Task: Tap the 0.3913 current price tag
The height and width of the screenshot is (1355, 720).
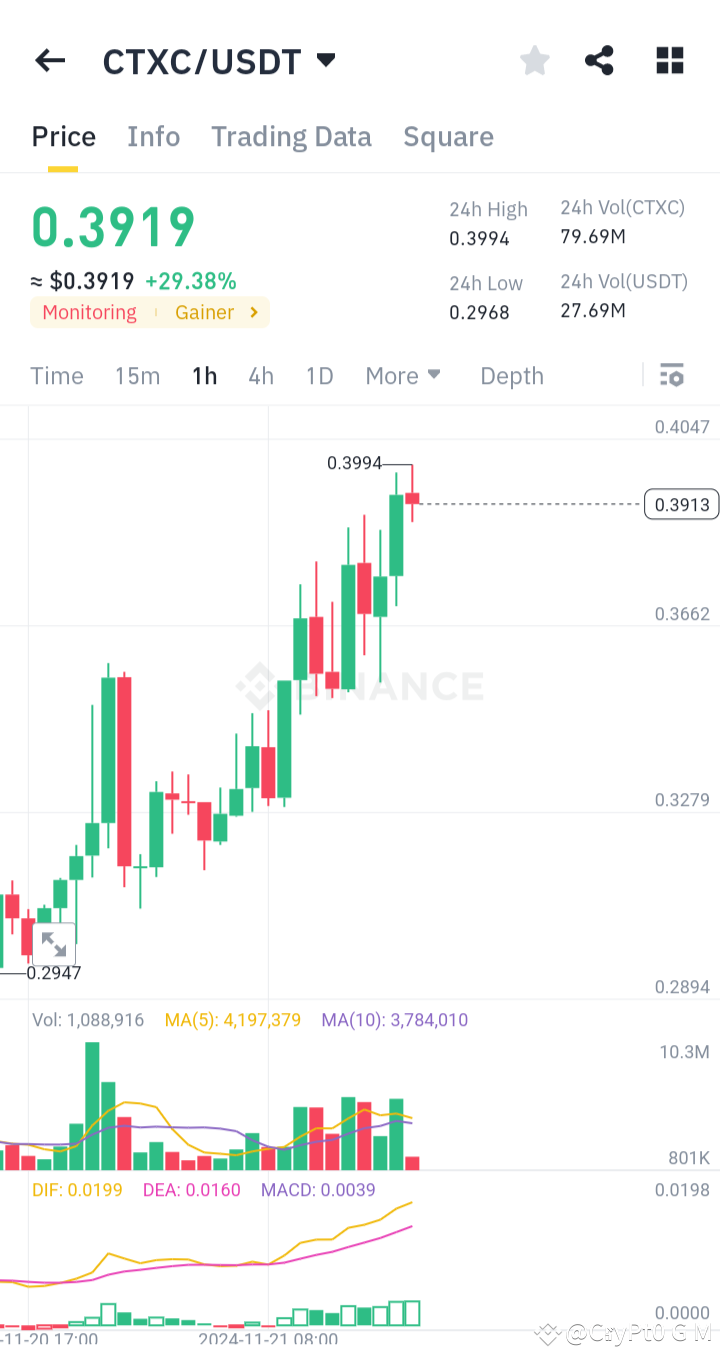Action: tap(681, 504)
